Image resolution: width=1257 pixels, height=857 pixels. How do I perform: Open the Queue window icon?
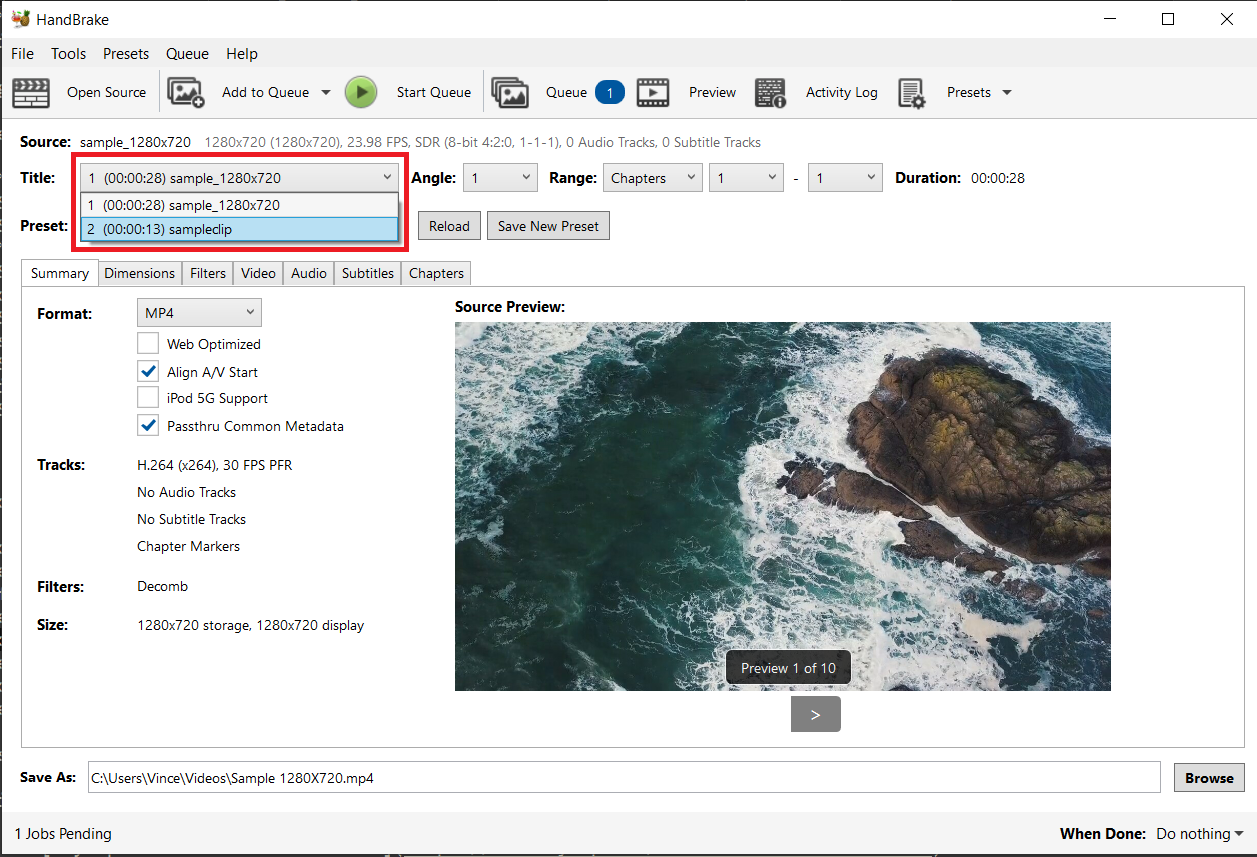510,92
